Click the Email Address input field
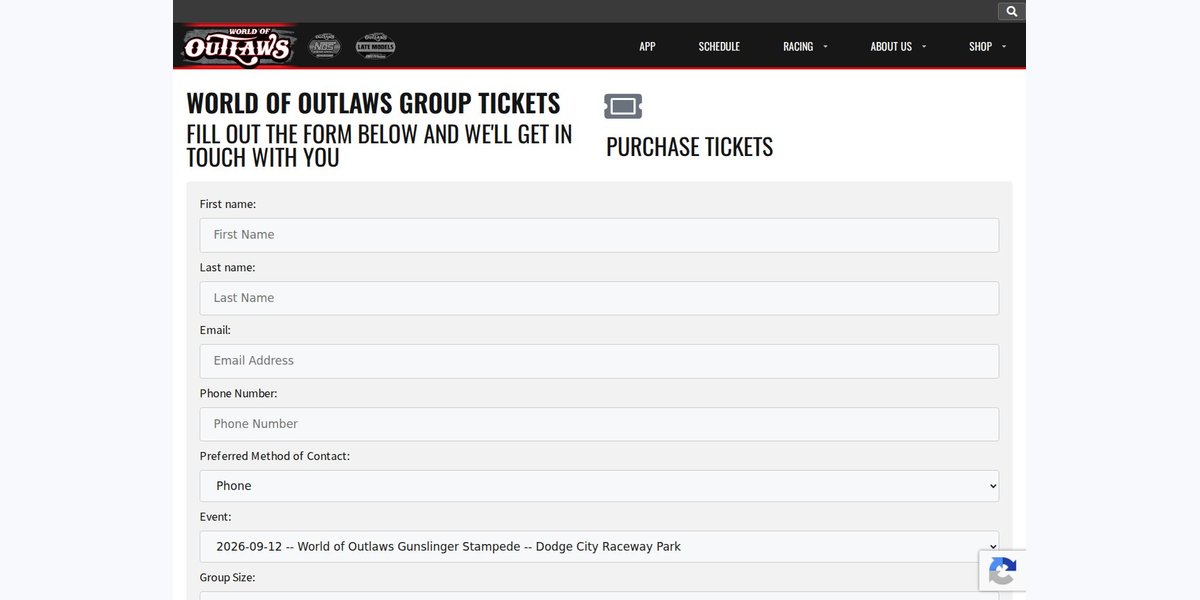Image resolution: width=1200 pixels, height=600 pixels. pyautogui.click(x=599, y=361)
